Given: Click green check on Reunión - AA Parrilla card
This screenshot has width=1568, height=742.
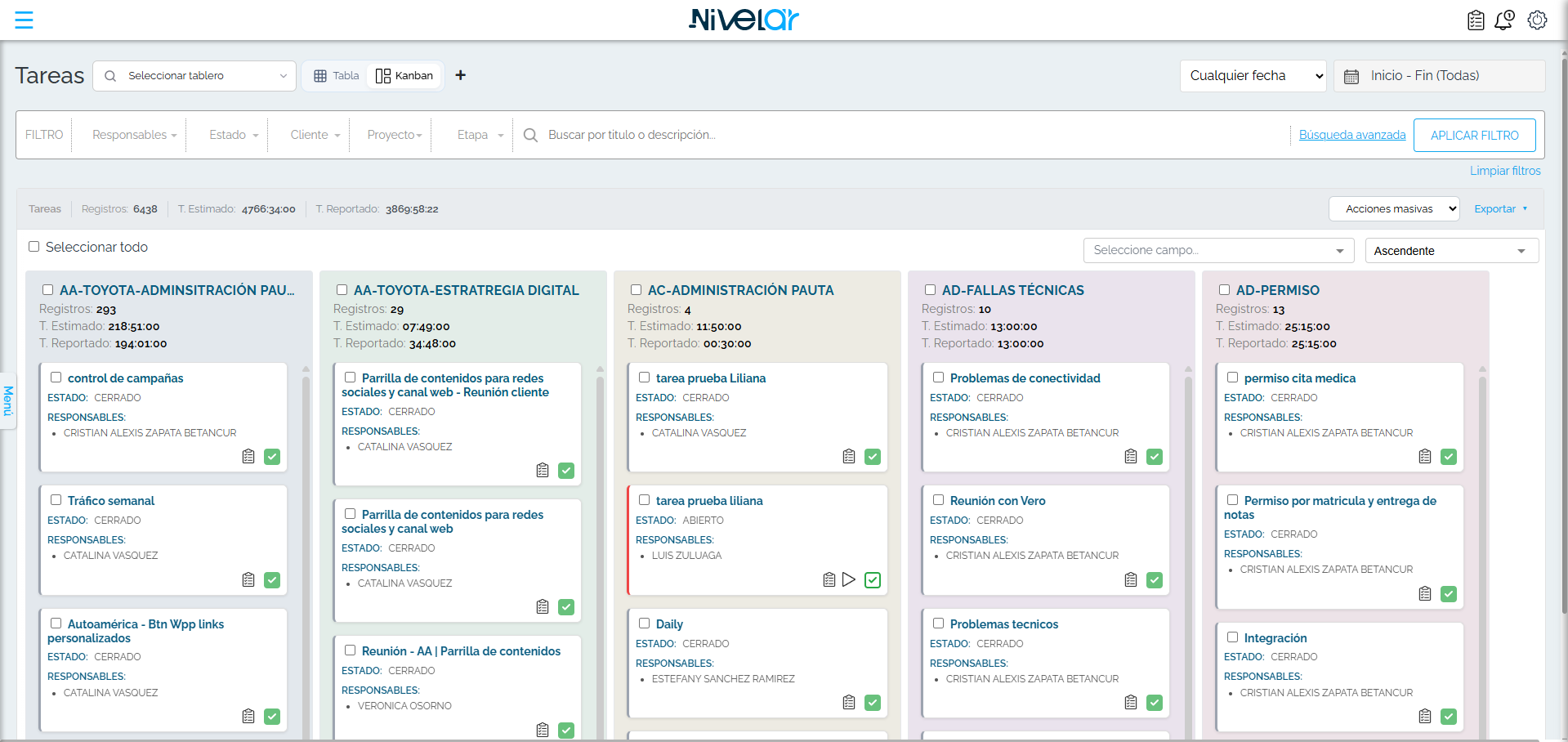Looking at the screenshot, I should pyautogui.click(x=566, y=731).
